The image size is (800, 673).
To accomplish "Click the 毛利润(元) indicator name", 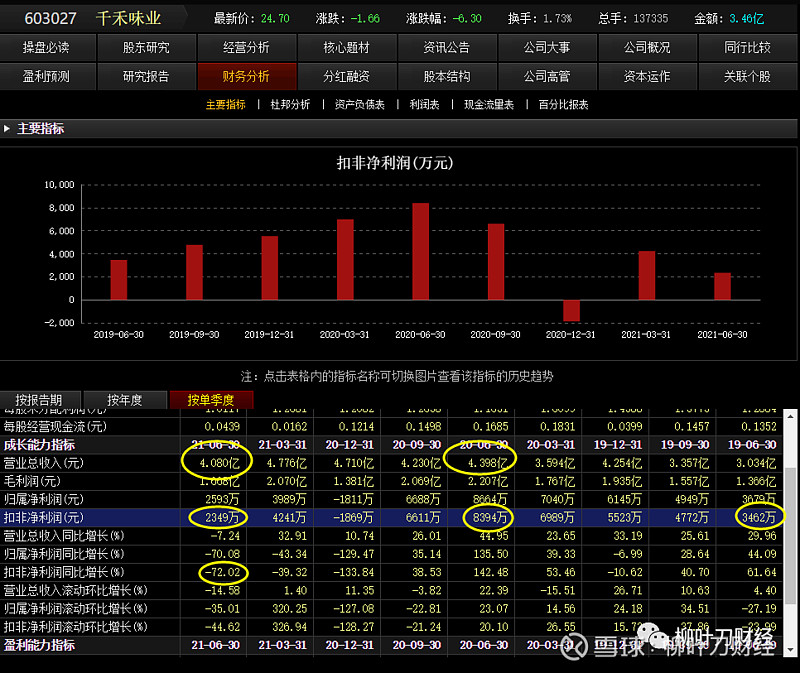I will pos(32,481).
